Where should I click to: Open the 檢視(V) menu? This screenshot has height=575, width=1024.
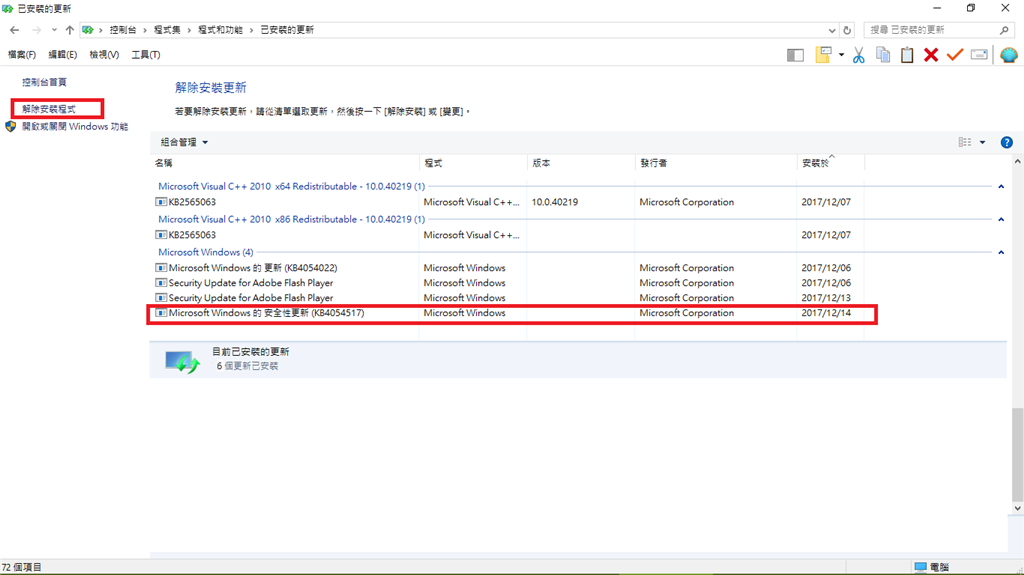click(x=104, y=55)
